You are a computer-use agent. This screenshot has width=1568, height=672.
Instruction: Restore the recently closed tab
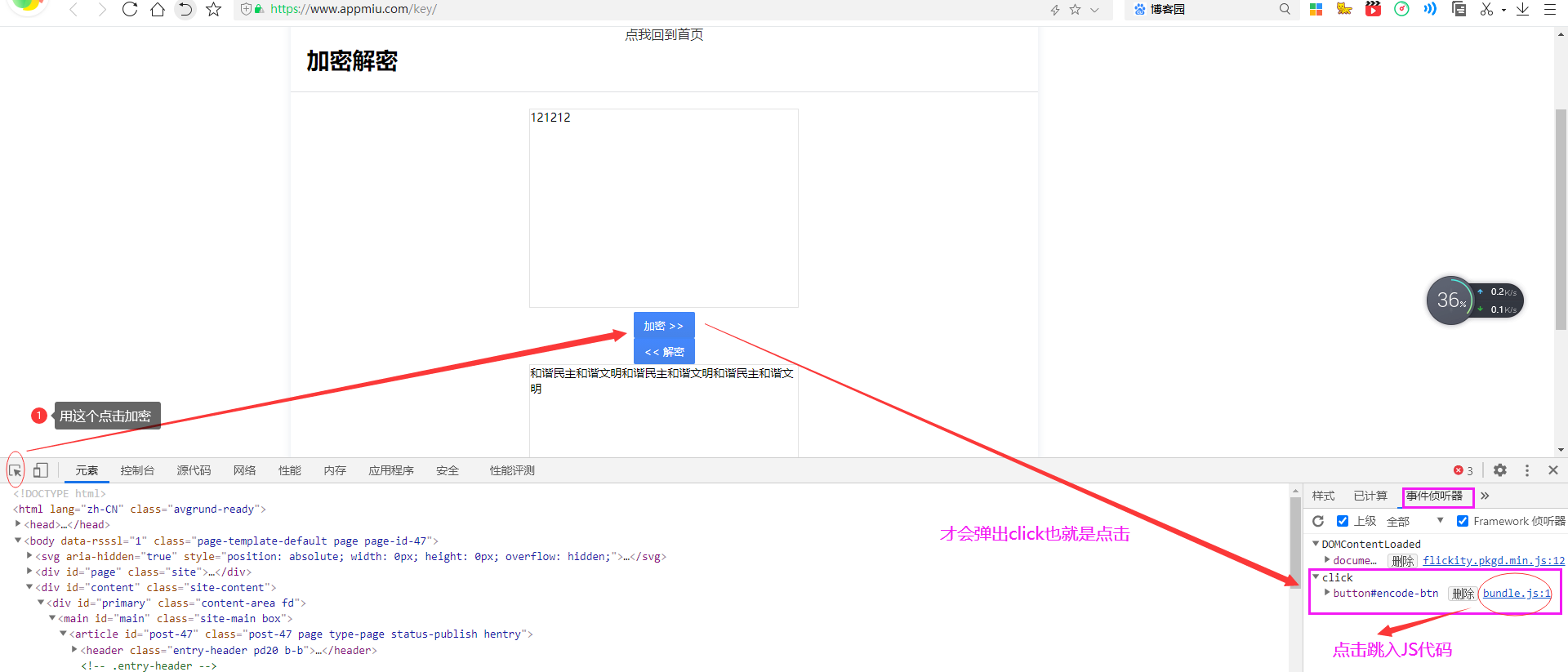coord(185,10)
